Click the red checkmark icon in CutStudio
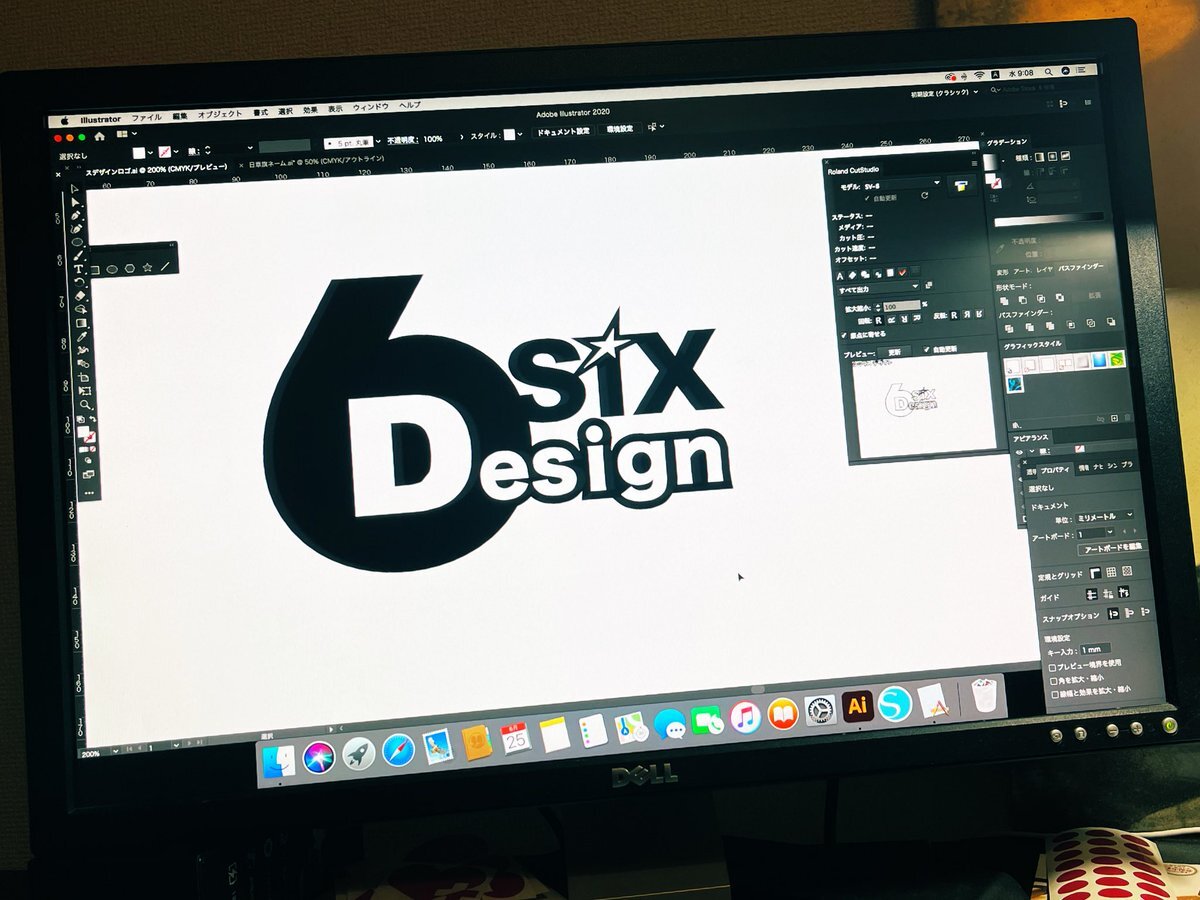The width and height of the screenshot is (1200, 900). tap(902, 272)
